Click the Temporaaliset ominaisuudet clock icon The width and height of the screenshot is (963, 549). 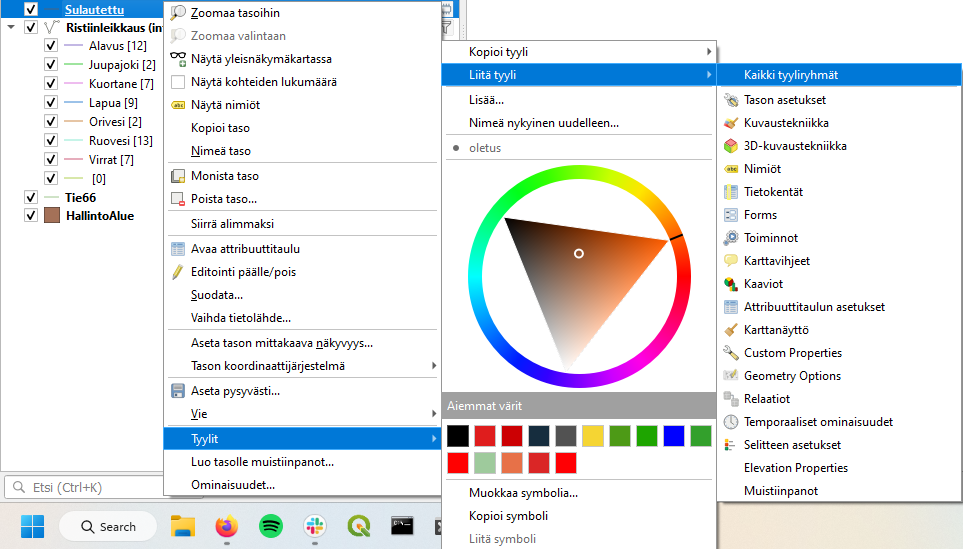tap(731, 422)
